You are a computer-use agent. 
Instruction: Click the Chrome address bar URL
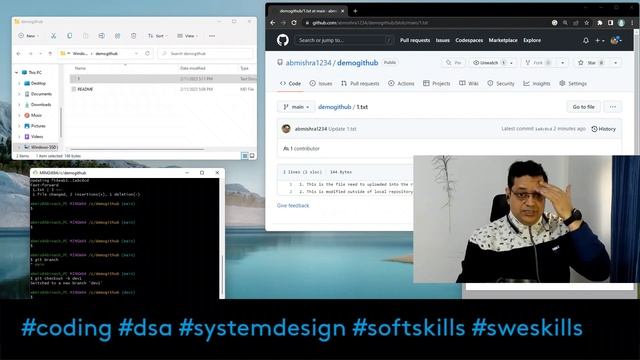pos(370,23)
